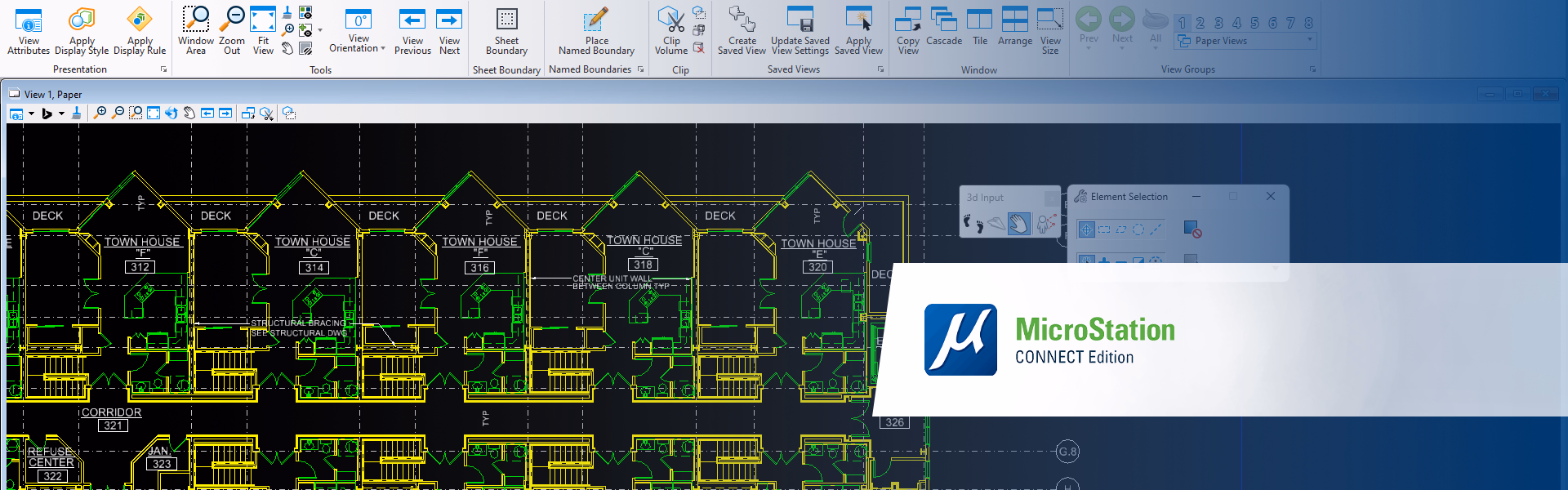Toggle view number 5 in View Groups
Viewport: 1568px width, 490px height.
[x=1254, y=23]
